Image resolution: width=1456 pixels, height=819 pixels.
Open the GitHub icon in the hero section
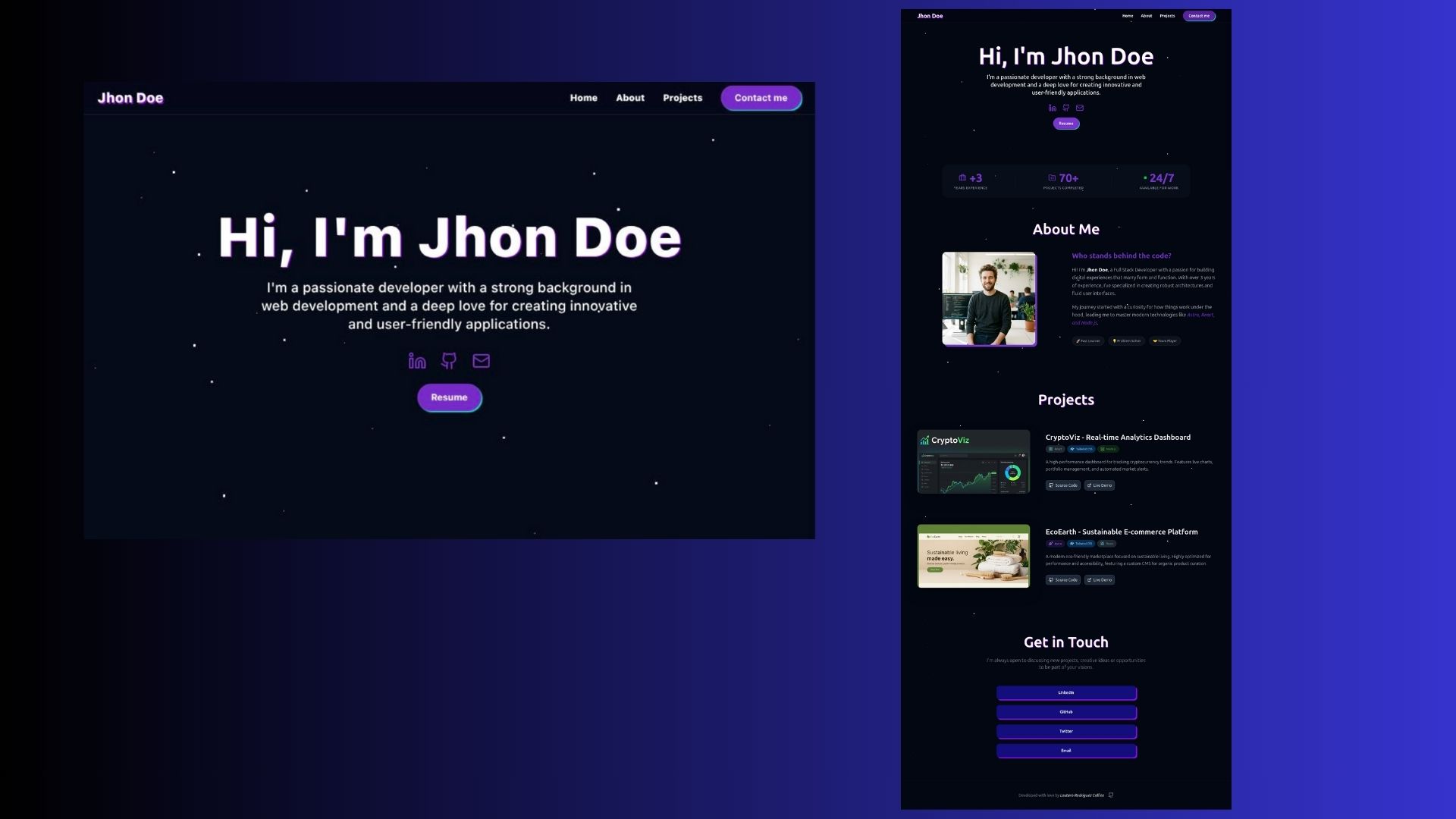(449, 361)
